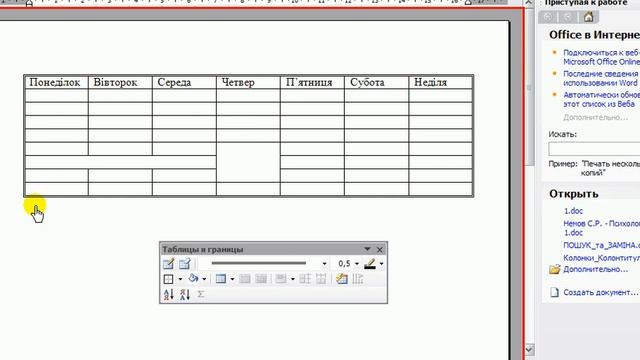
Task: Select the Draw Table pencil tool
Action: coord(168,264)
